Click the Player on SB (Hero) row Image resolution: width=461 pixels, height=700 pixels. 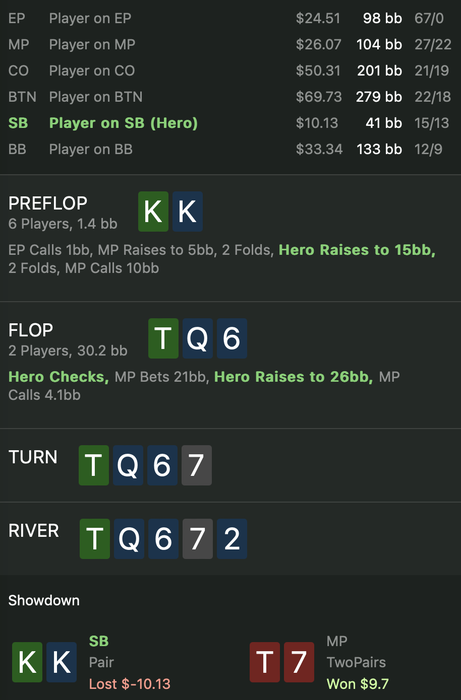pyautogui.click(x=230, y=123)
